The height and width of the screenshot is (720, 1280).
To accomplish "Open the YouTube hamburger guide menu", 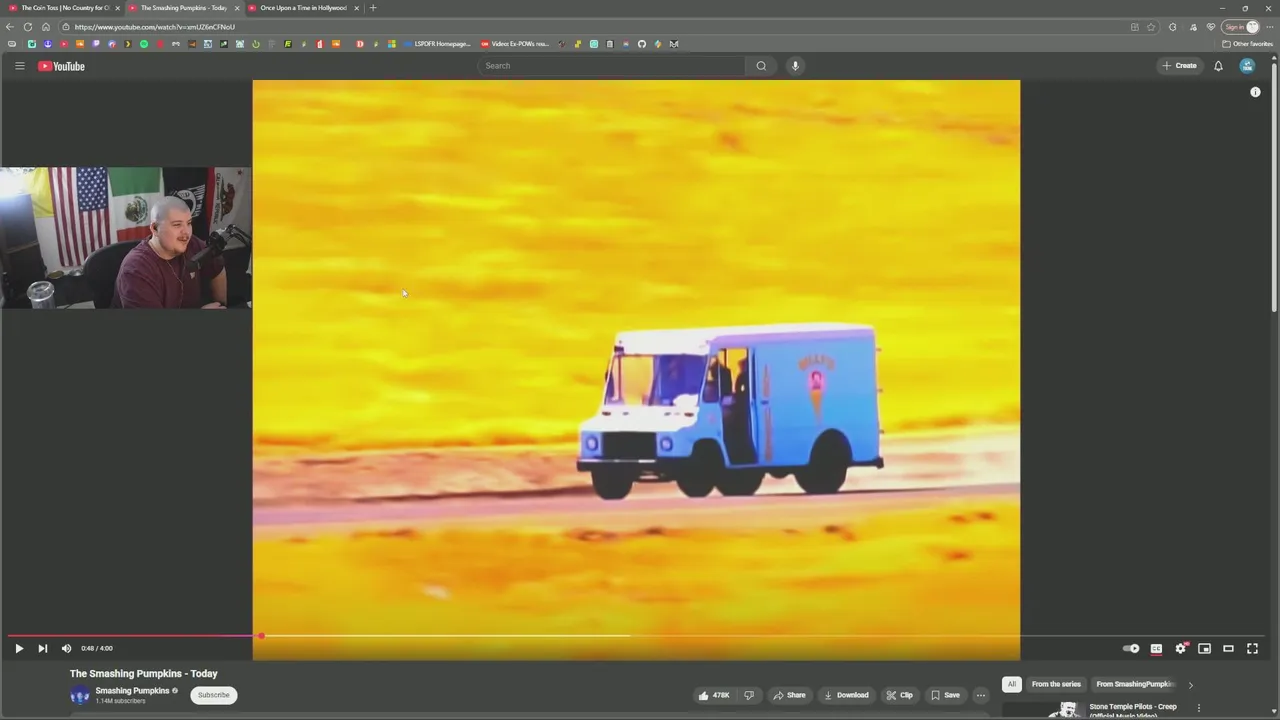I will [19, 66].
